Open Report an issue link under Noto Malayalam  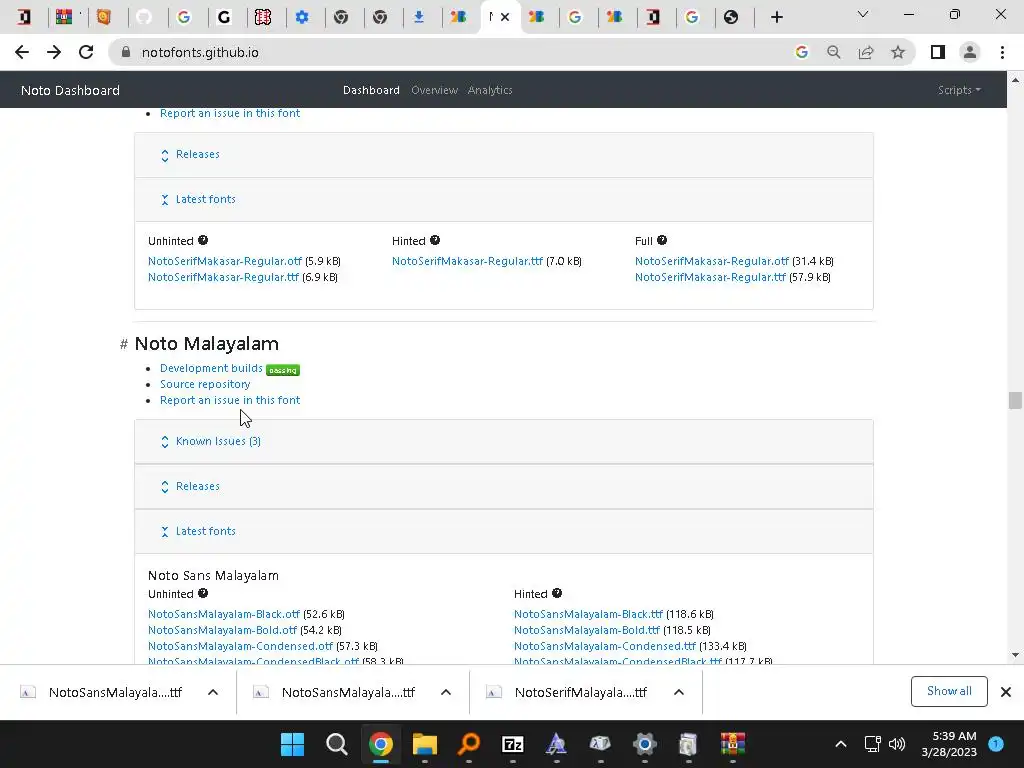tap(230, 400)
